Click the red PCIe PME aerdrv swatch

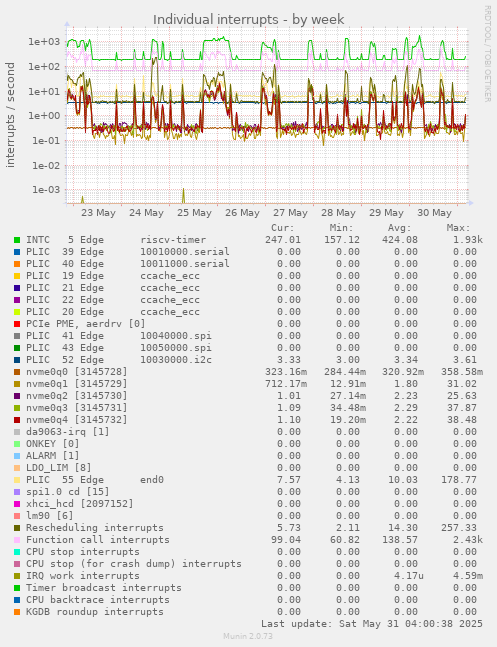pyautogui.click(x=17, y=324)
